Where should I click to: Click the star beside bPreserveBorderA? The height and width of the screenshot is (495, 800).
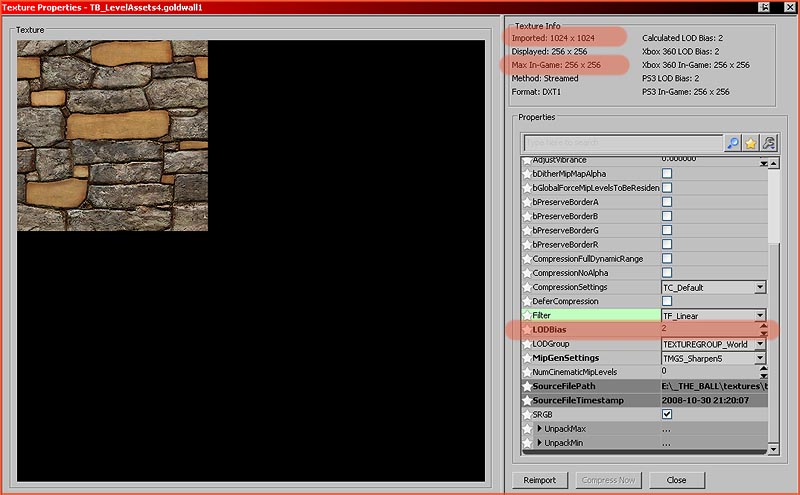(527, 202)
